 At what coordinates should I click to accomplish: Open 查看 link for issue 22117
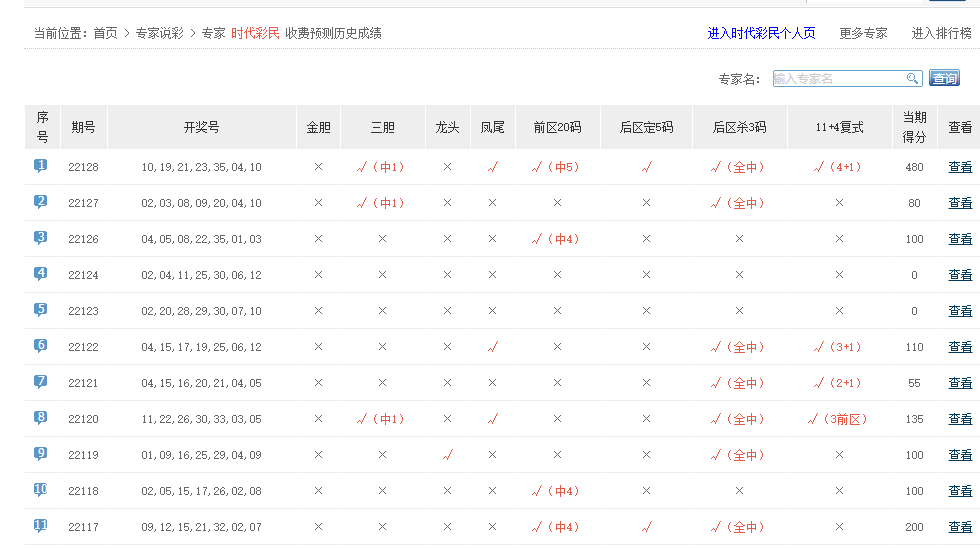coord(959,527)
